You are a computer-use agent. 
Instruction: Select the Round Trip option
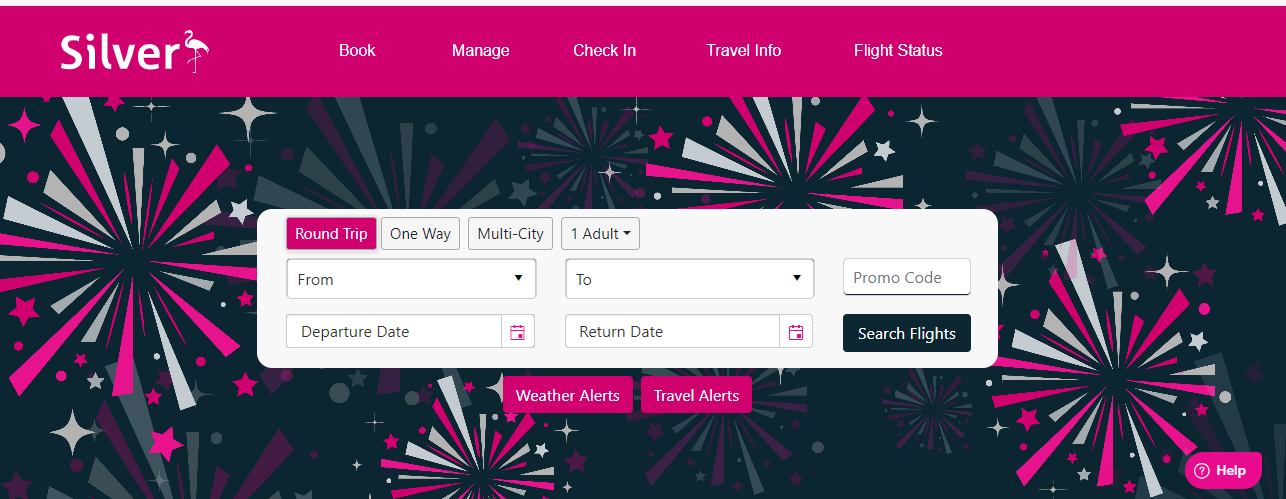(331, 234)
